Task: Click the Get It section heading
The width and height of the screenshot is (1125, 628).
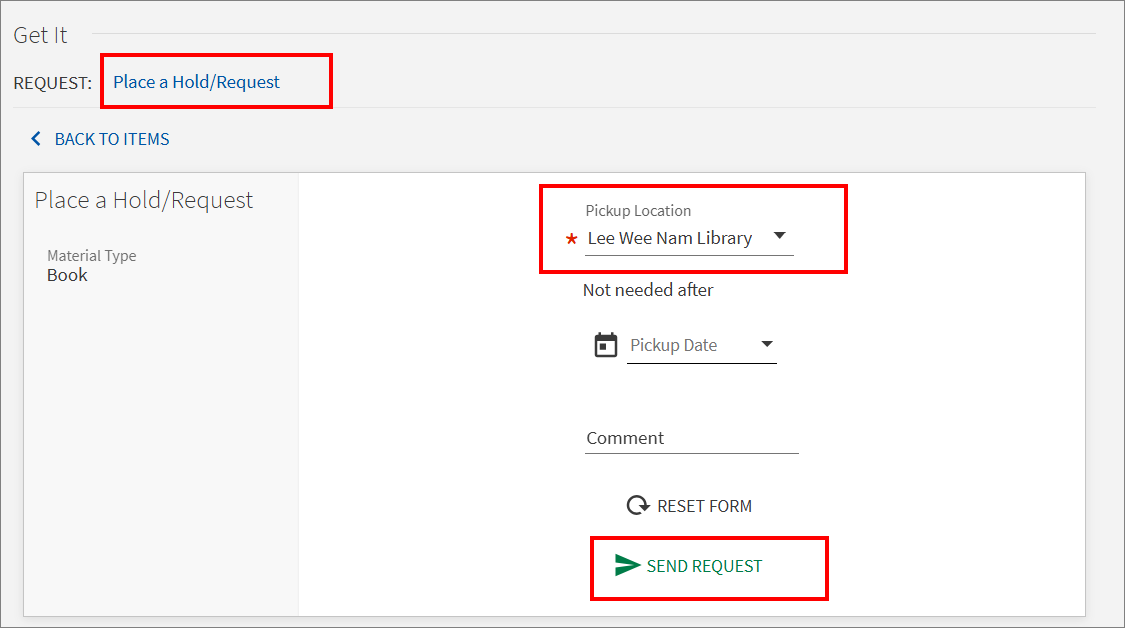Action: tap(40, 35)
